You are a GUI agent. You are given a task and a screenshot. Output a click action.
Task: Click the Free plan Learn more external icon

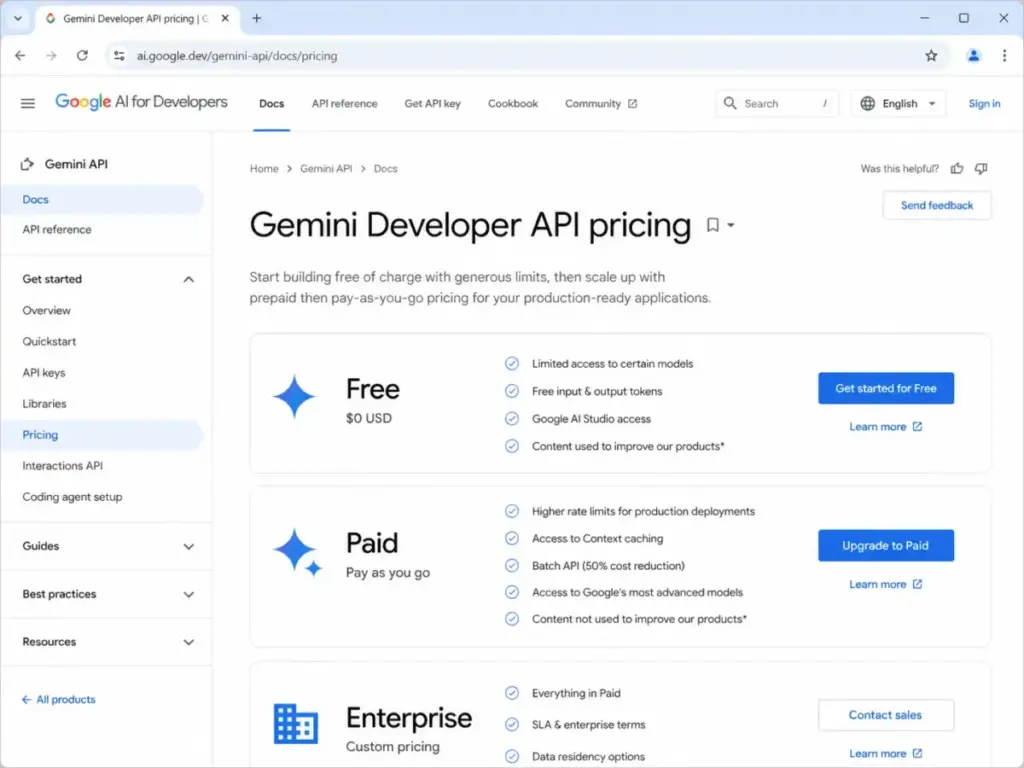pos(917,426)
